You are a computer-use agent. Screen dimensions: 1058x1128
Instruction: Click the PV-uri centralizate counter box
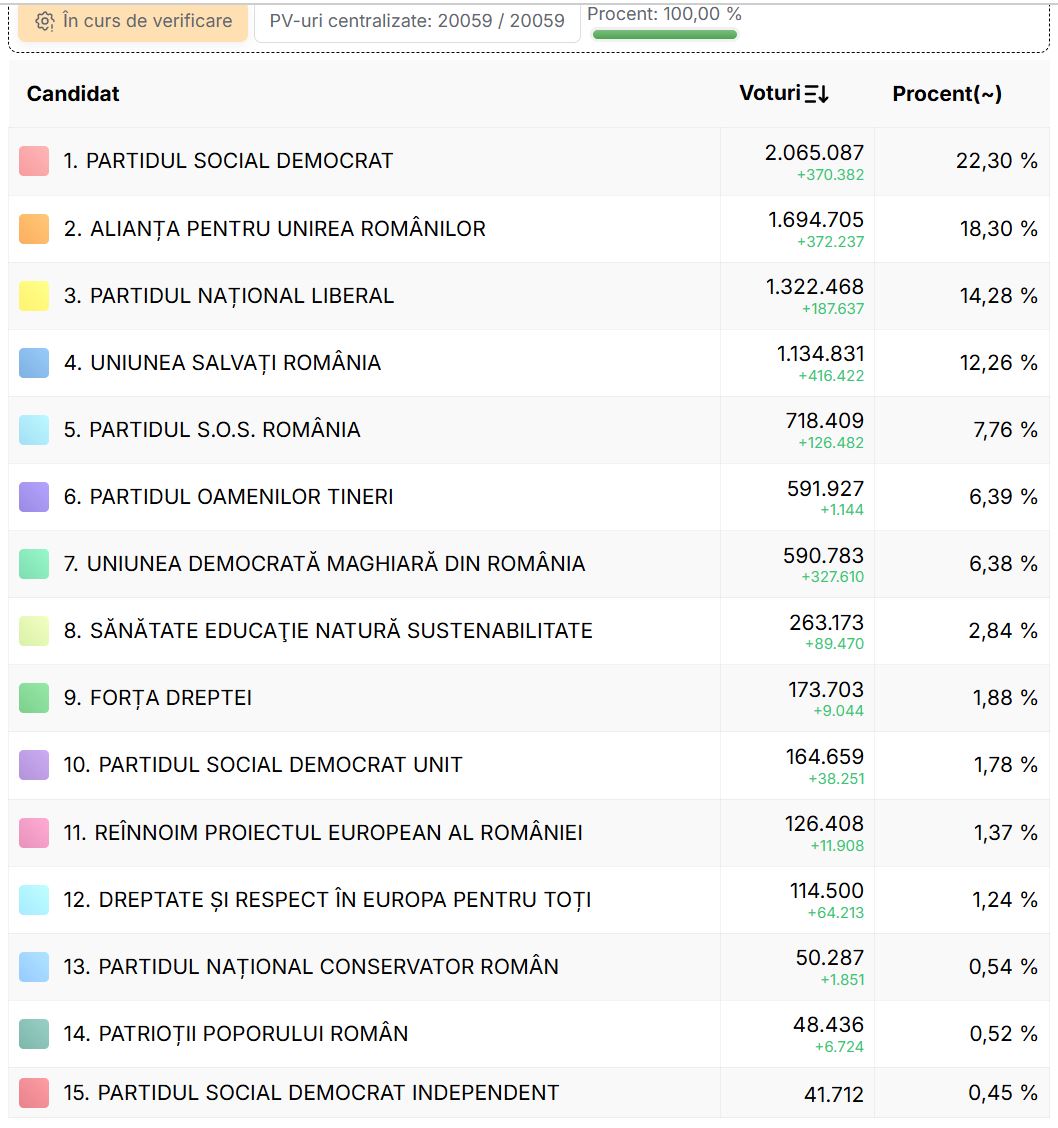click(417, 21)
